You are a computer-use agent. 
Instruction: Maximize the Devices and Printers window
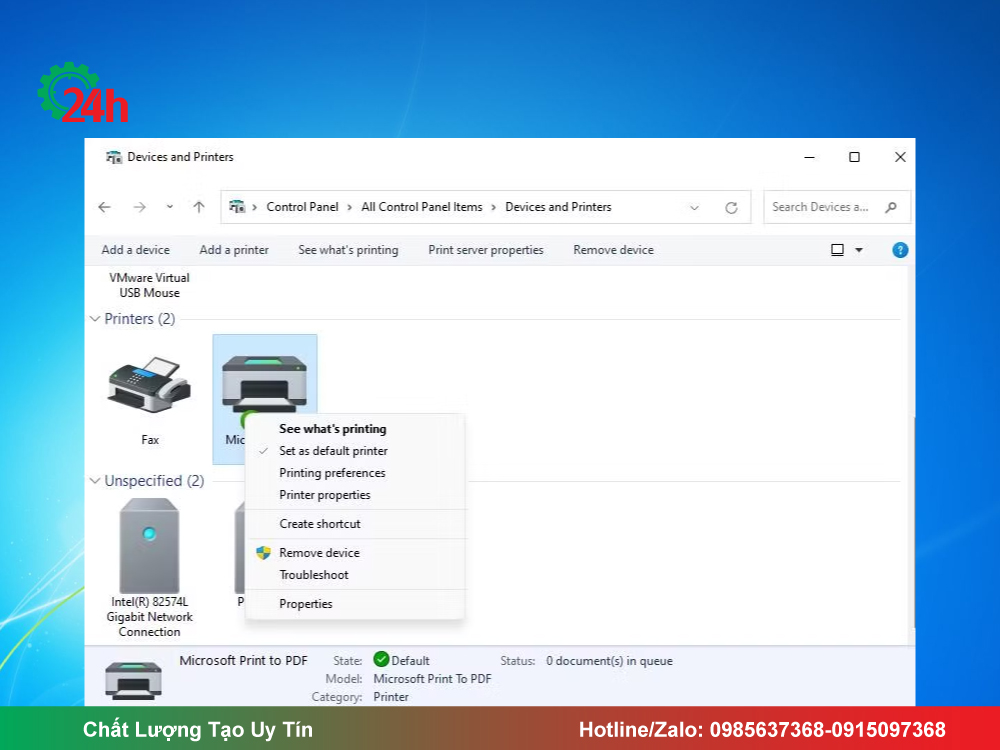[855, 157]
